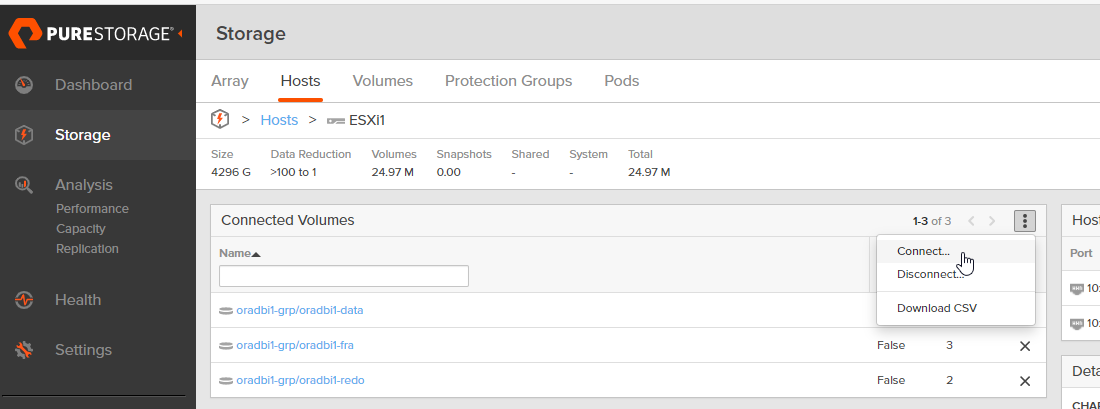This screenshot has width=1100, height=409.
Task: Click ESXi1 breadcrumb text
Action: click(367, 120)
